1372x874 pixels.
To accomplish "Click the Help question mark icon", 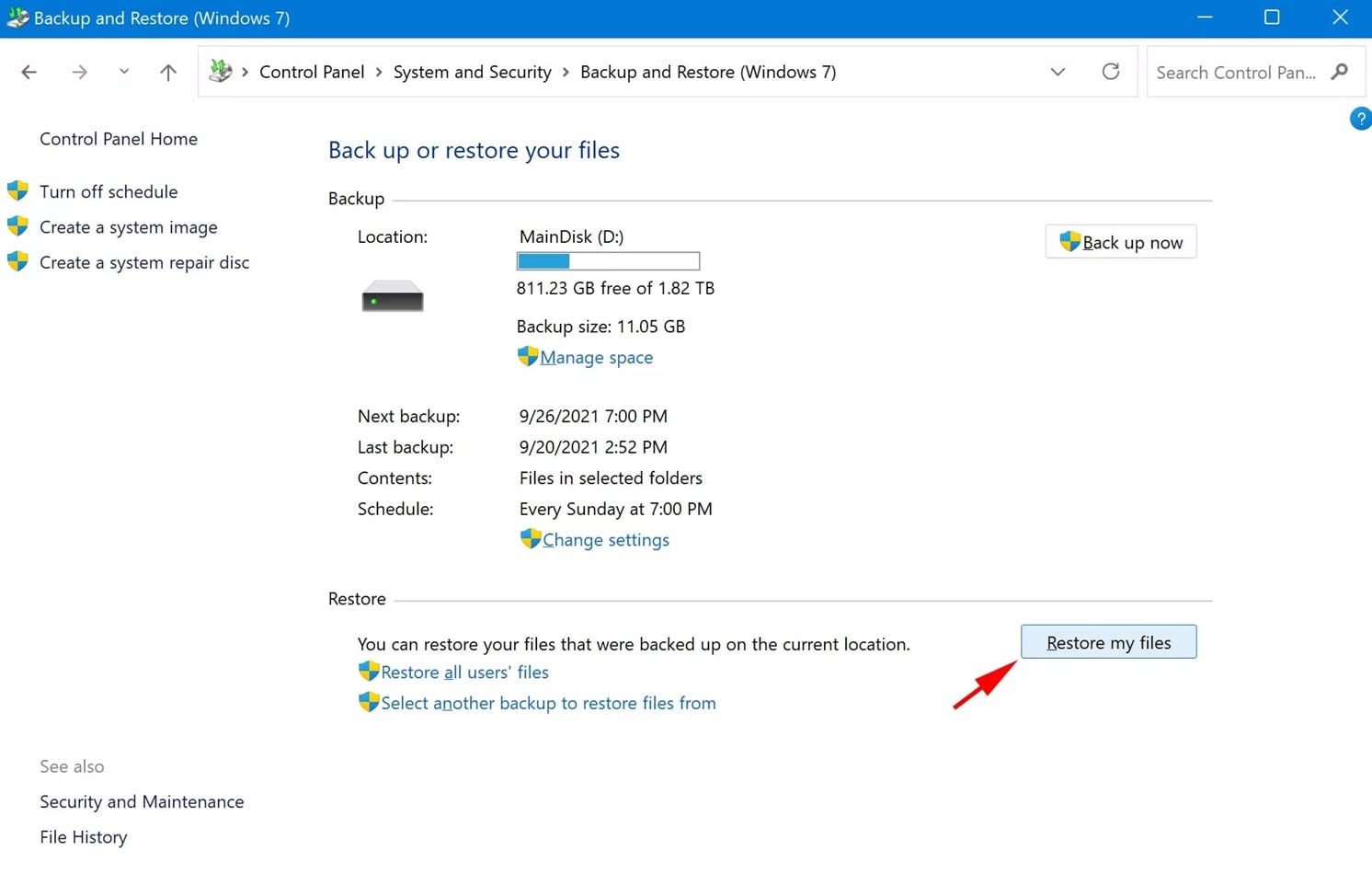I will [1361, 118].
